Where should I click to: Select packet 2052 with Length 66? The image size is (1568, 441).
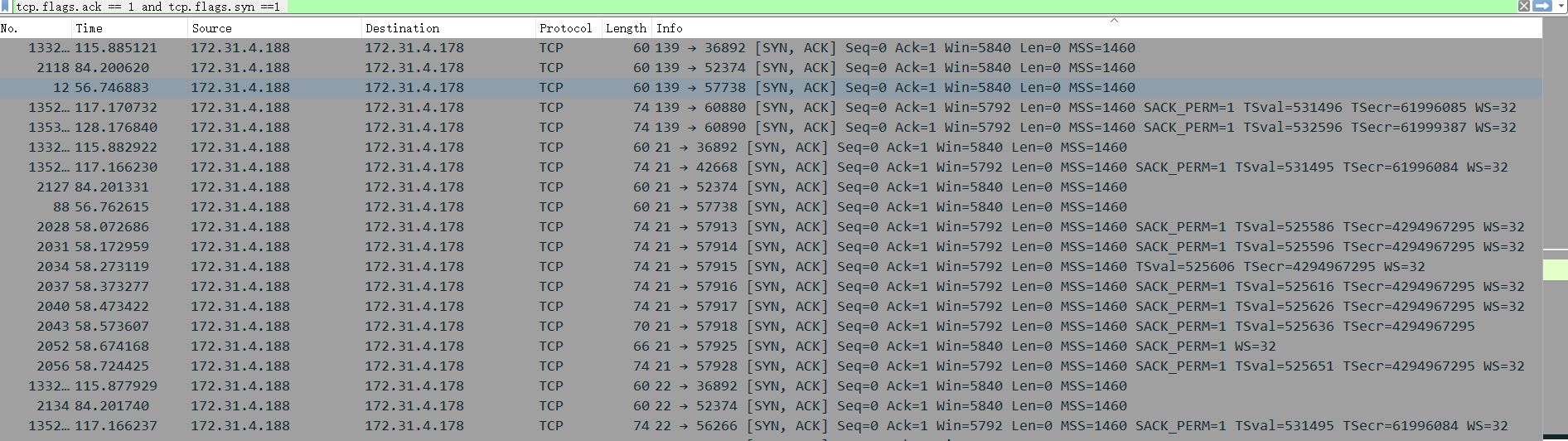[771, 346]
